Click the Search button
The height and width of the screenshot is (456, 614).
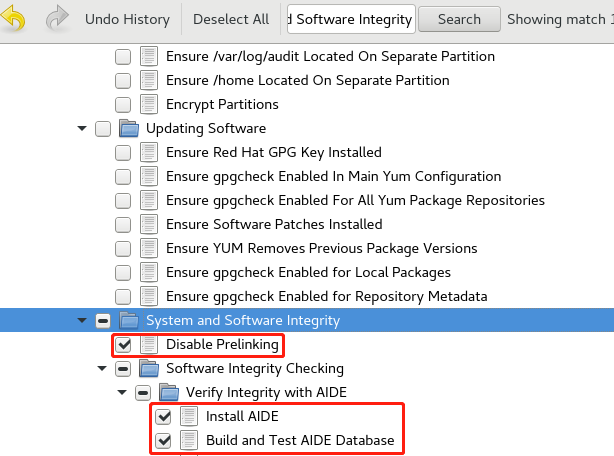coord(459,19)
